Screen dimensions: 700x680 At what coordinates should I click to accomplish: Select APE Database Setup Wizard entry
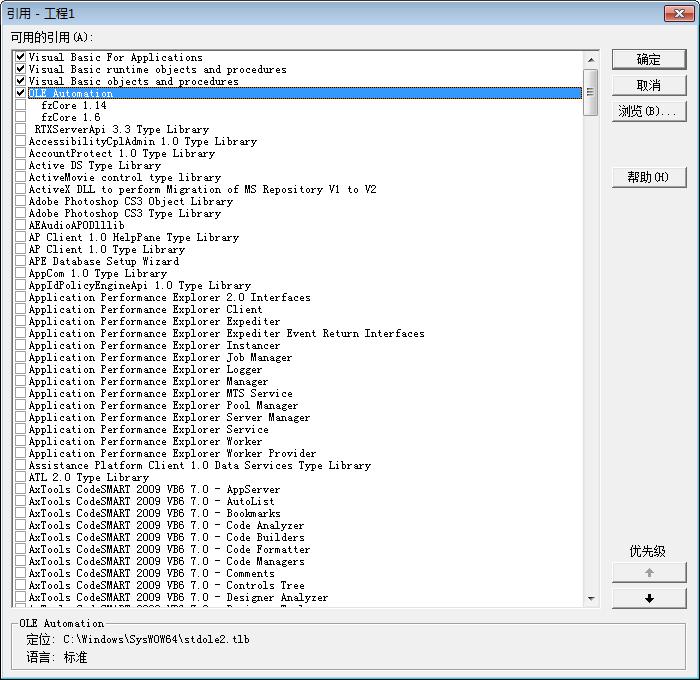click(x=104, y=262)
